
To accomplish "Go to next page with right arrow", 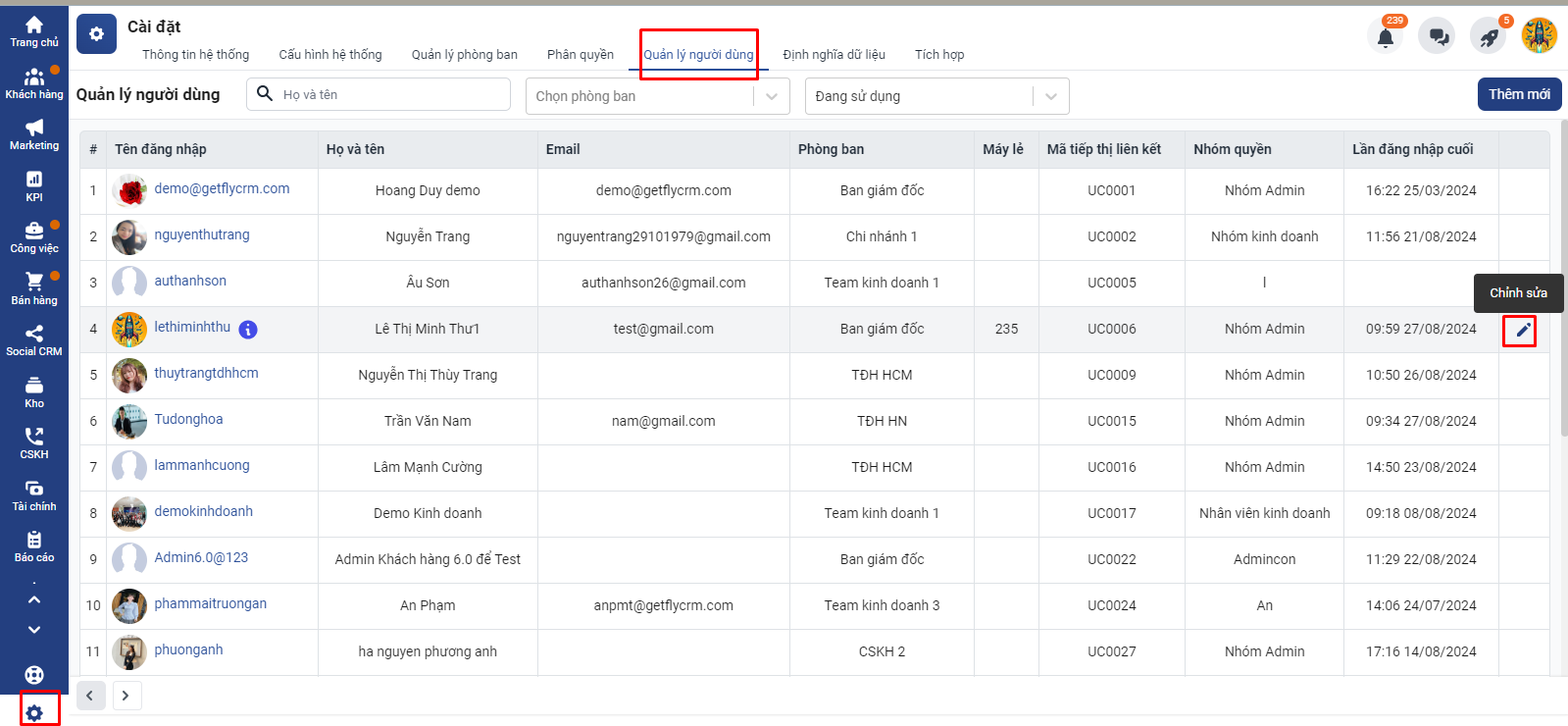I will point(126,696).
